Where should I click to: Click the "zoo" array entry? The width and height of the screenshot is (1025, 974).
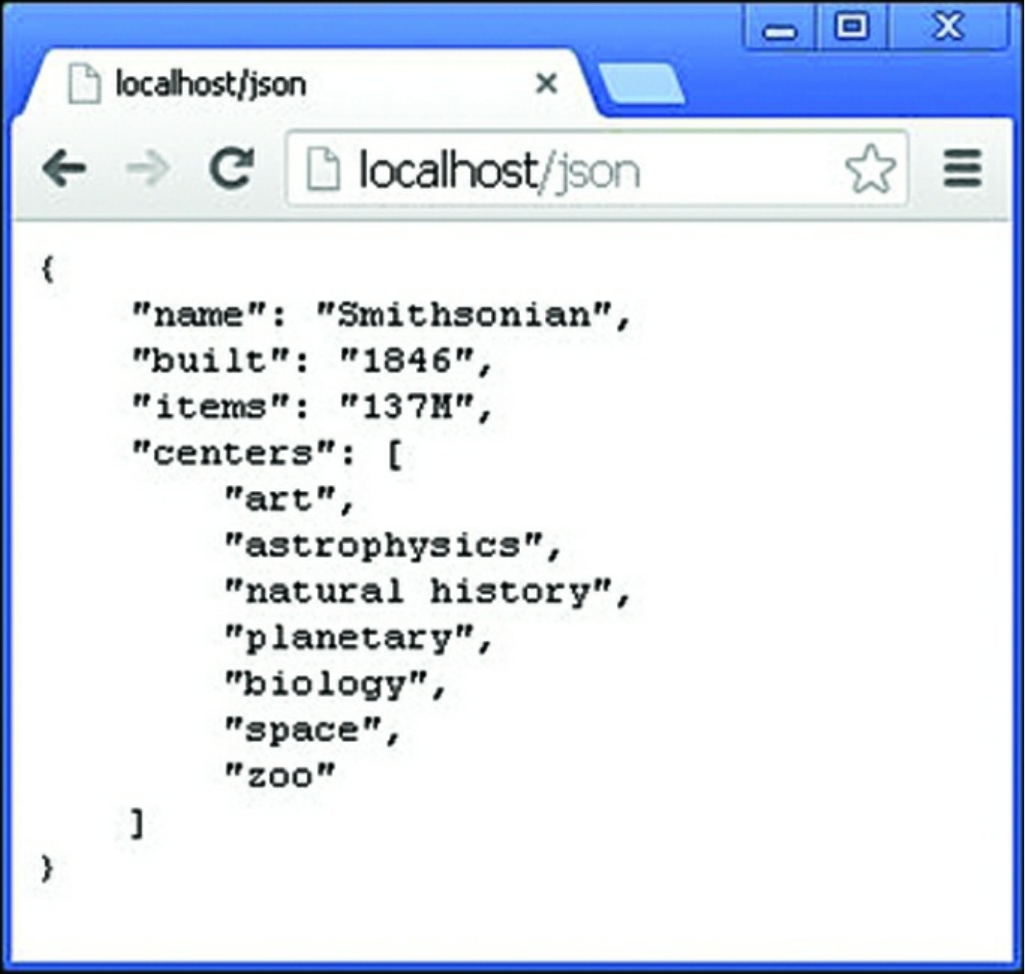tap(279, 777)
